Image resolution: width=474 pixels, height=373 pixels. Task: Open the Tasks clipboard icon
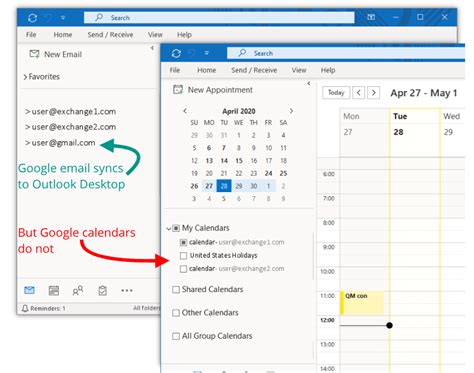[103, 291]
